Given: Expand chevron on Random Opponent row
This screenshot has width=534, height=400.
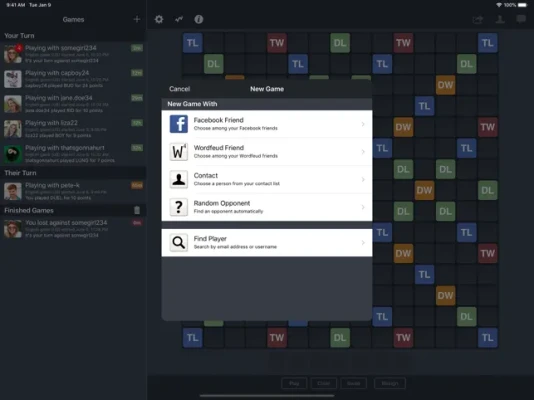Looking at the screenshot, I should [x=363, y=207].
